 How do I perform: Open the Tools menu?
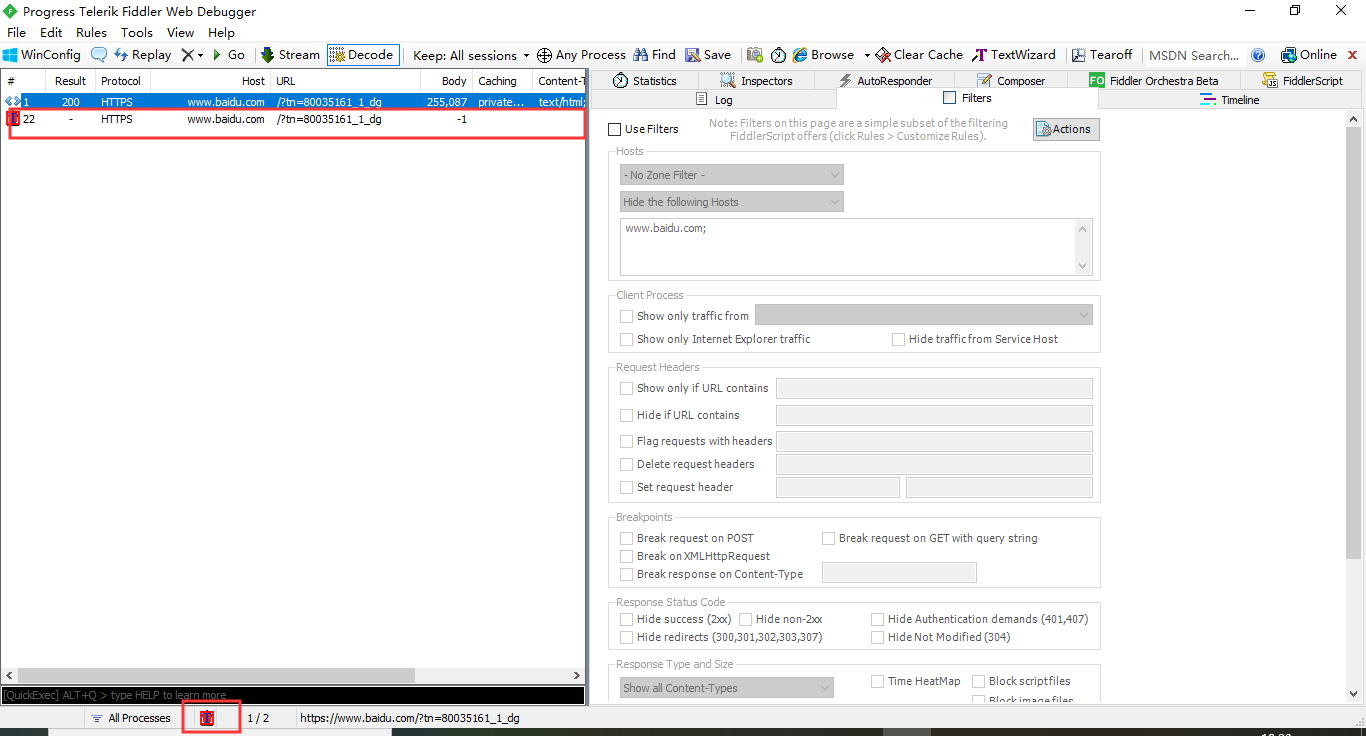point(137,32)
